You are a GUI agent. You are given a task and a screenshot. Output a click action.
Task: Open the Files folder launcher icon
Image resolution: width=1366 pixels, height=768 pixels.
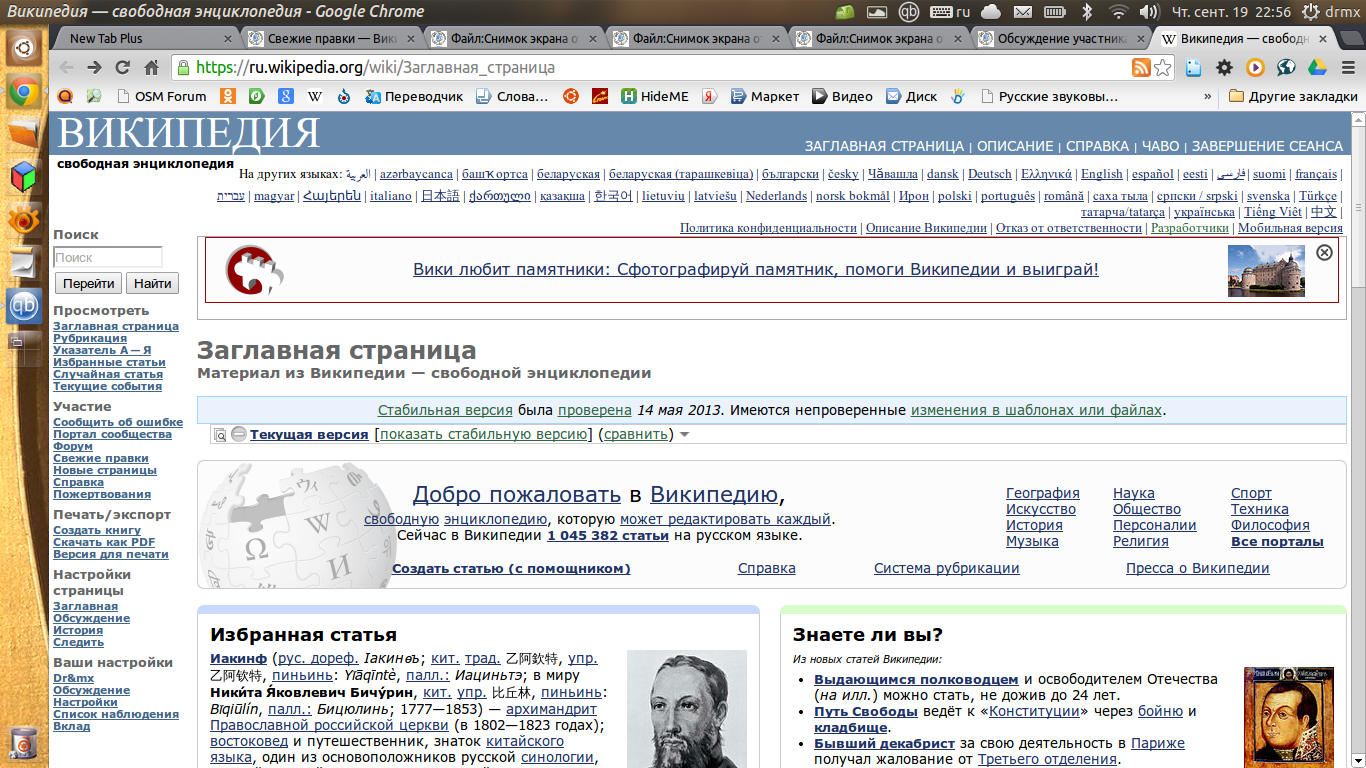click(x=24, y=135)
